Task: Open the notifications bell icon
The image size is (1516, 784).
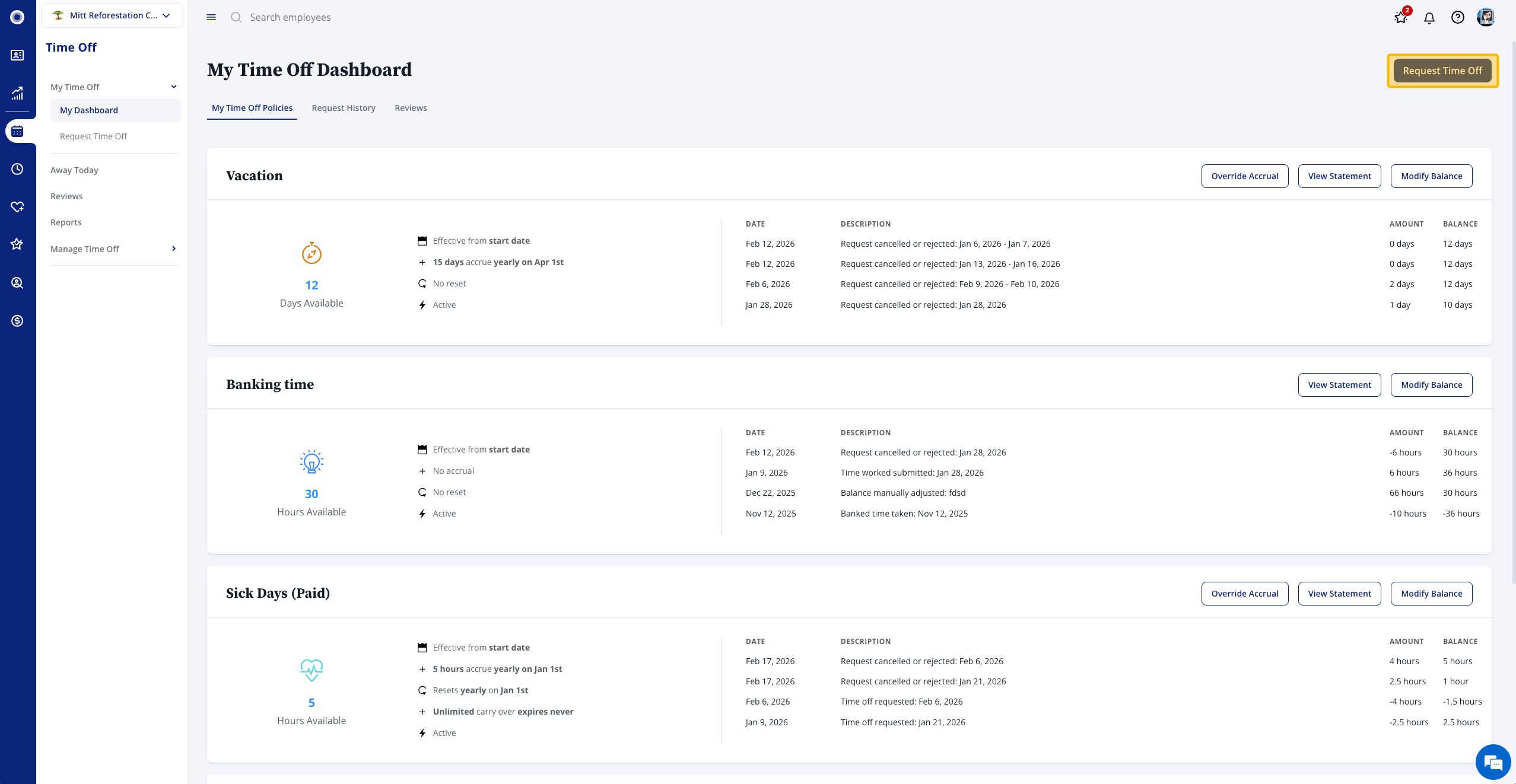Action: [x=1429, y=18]
